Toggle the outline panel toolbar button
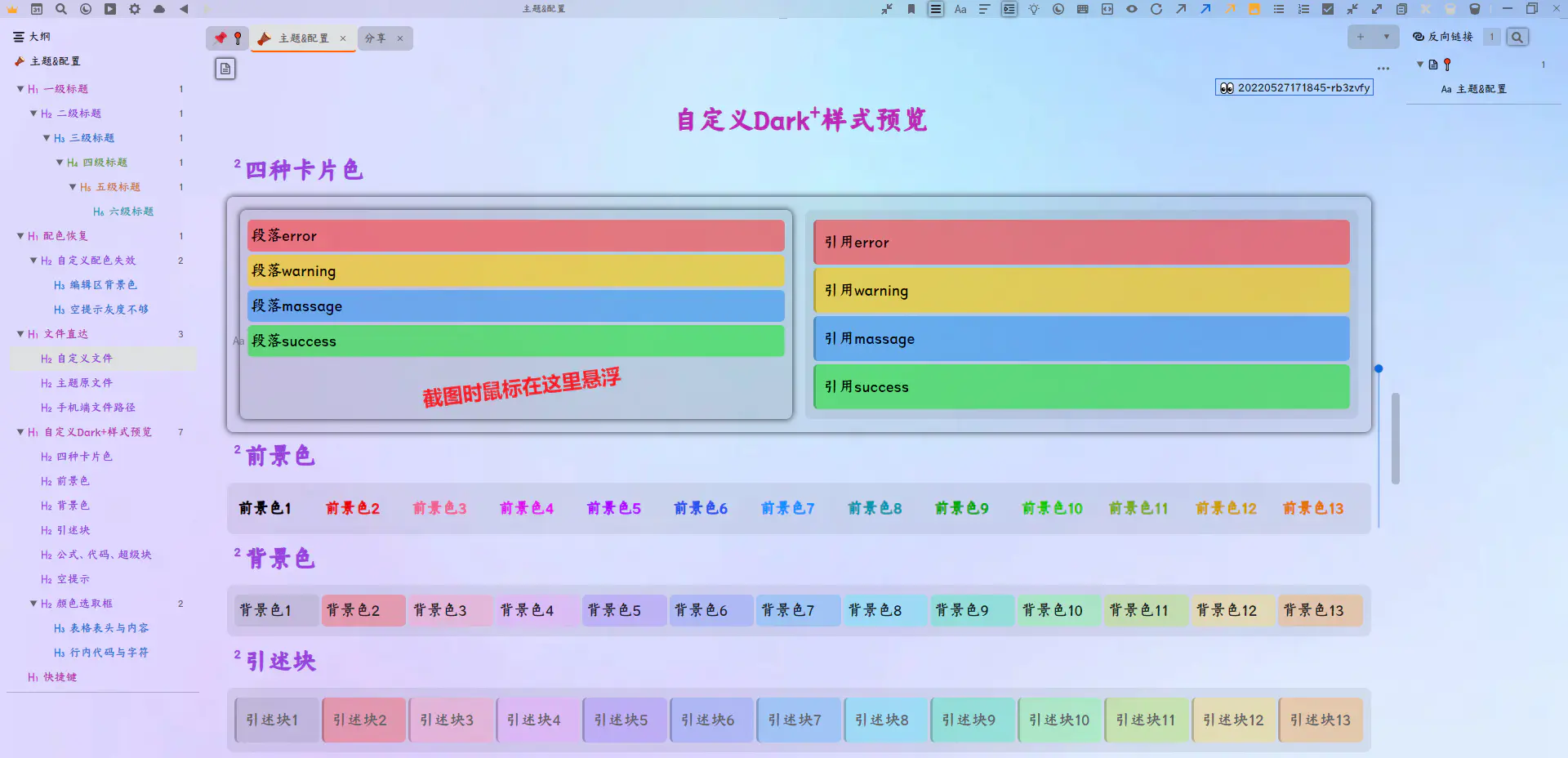Viewport: 1568px width, 758px height. (x=936, y=9)
